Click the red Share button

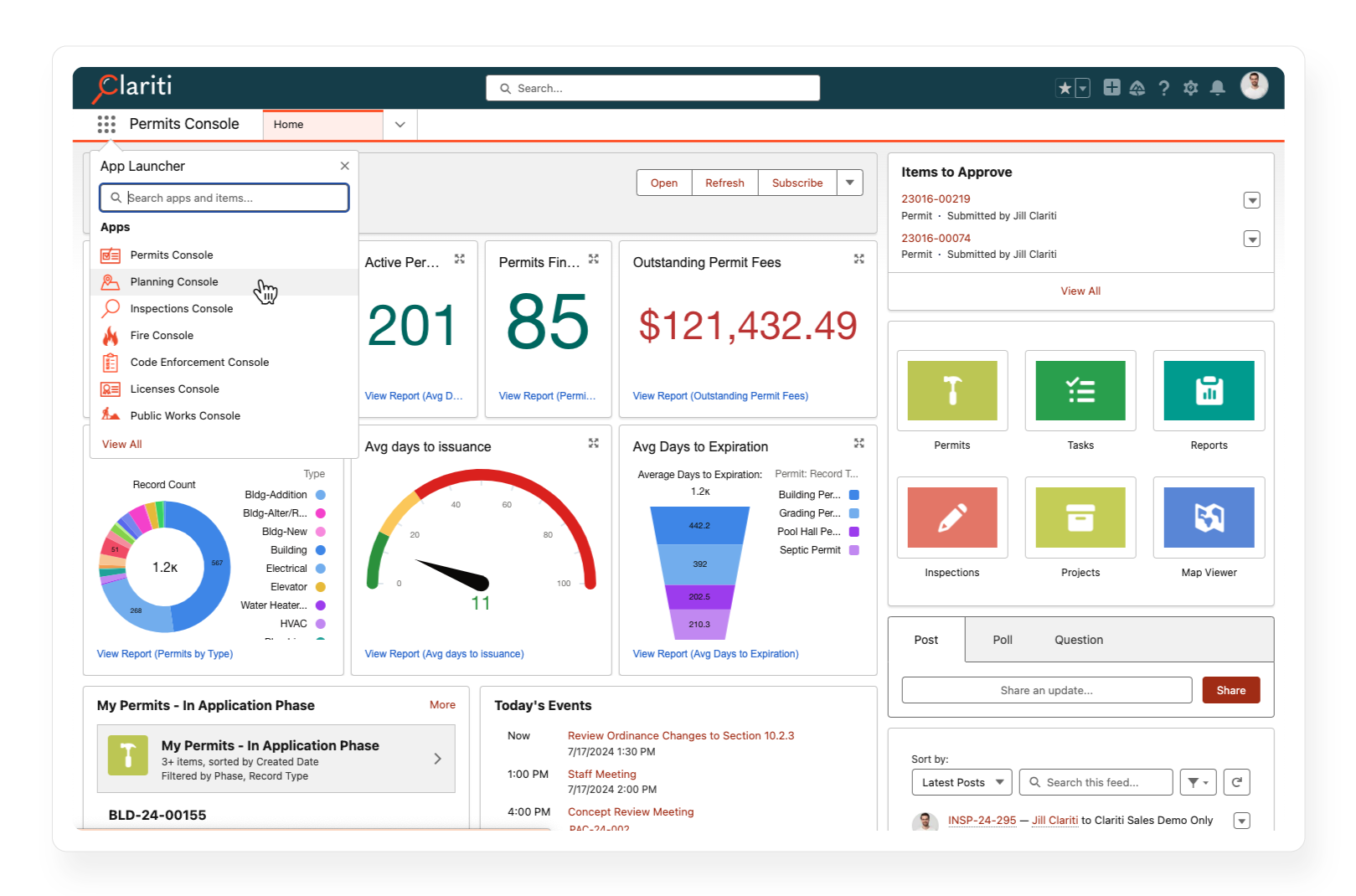coord(1230,690)
